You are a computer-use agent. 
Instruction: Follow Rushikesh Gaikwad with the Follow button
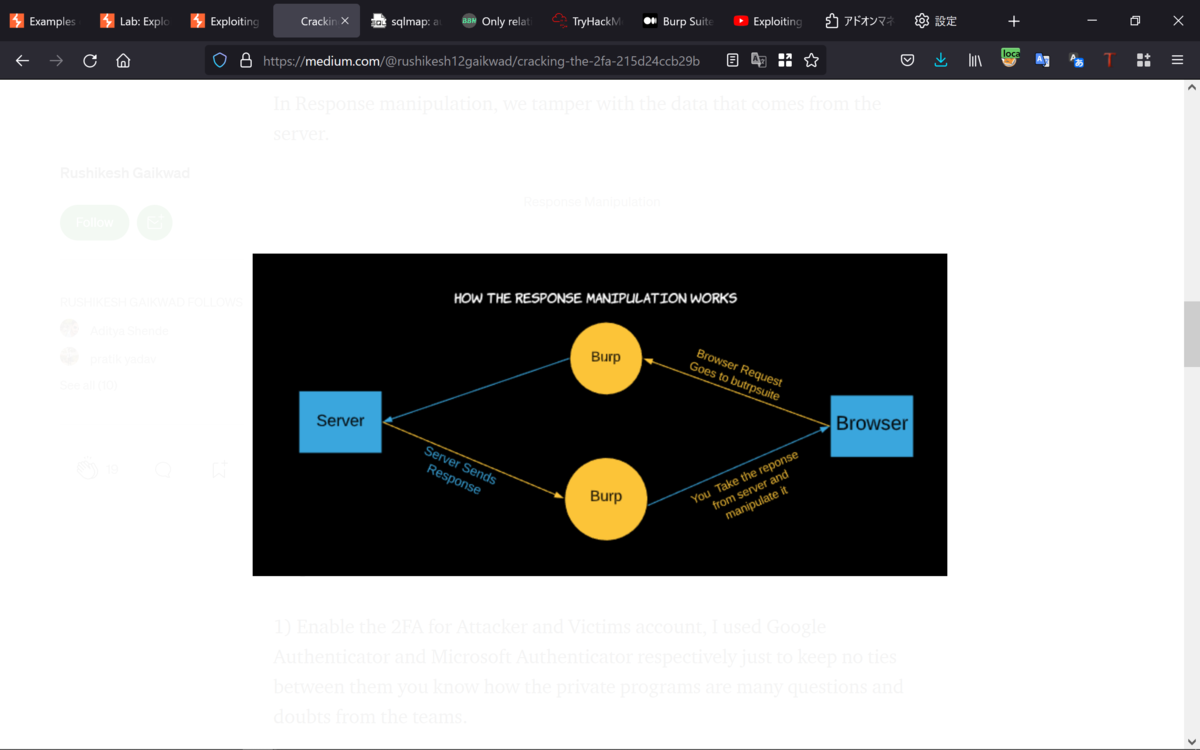point(95,222)
